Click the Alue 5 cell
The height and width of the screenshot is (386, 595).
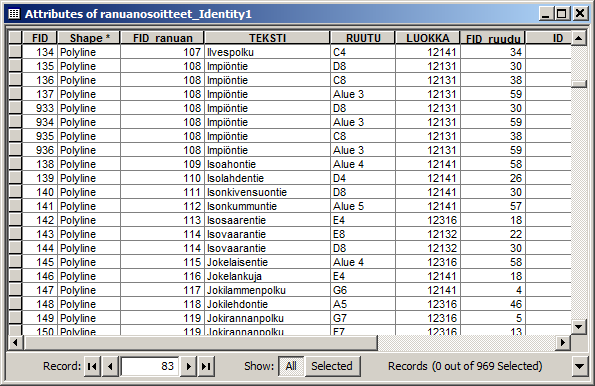pos(363,206)
